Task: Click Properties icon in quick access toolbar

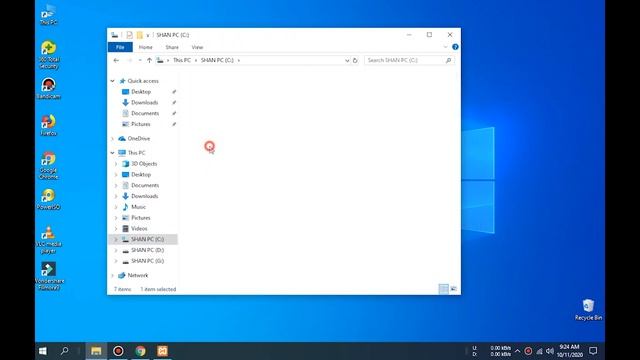Action: click(x=129, y=35)
